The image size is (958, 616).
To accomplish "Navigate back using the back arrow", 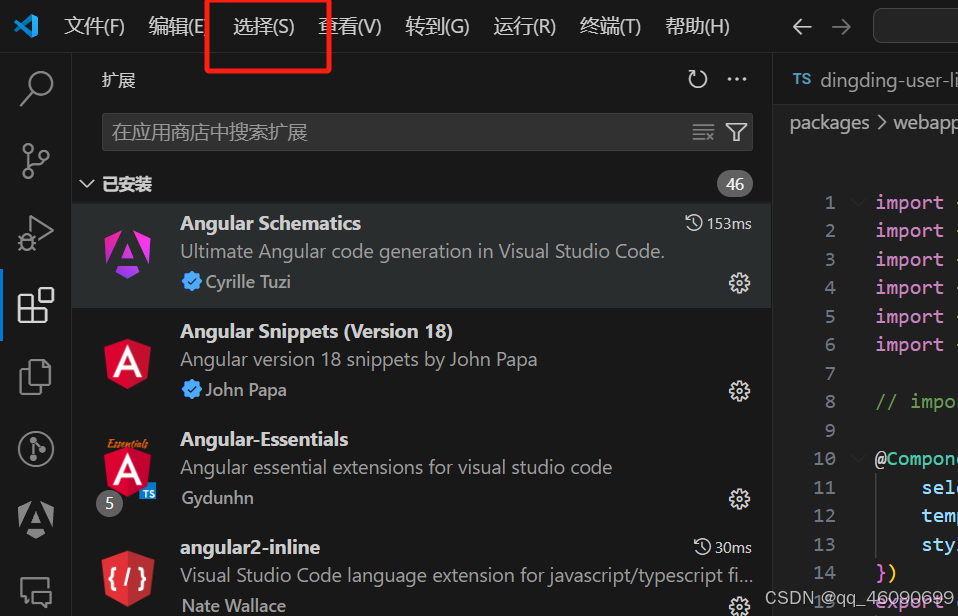I will [801, 27].
